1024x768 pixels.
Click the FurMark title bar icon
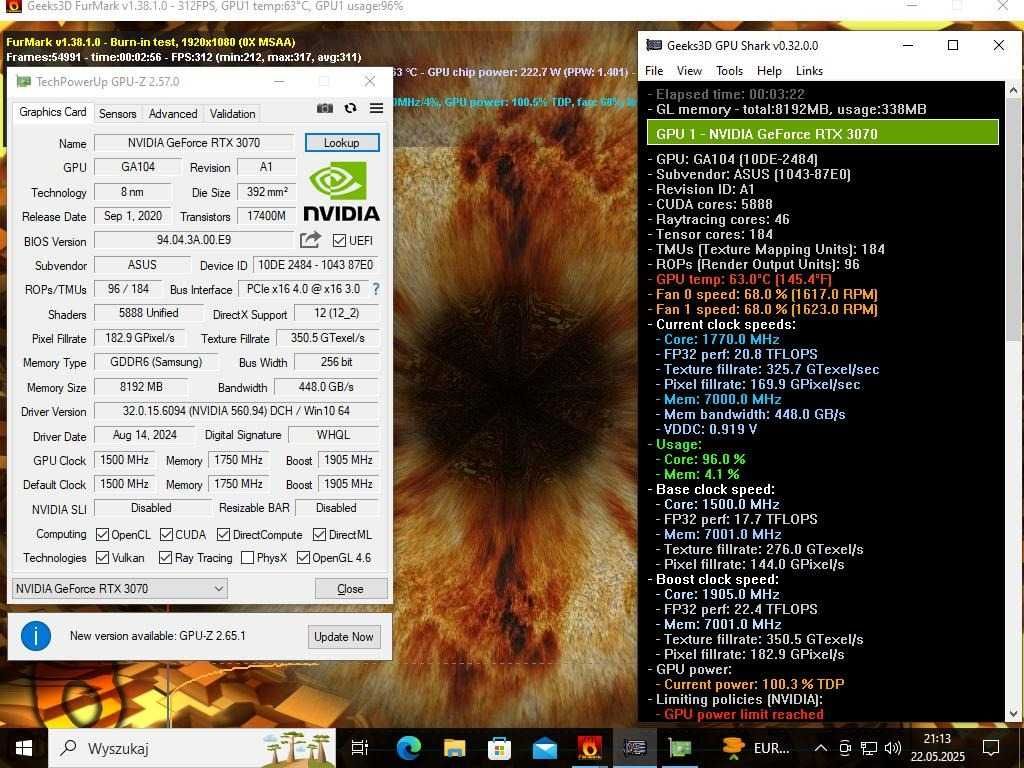click(12, 7)
